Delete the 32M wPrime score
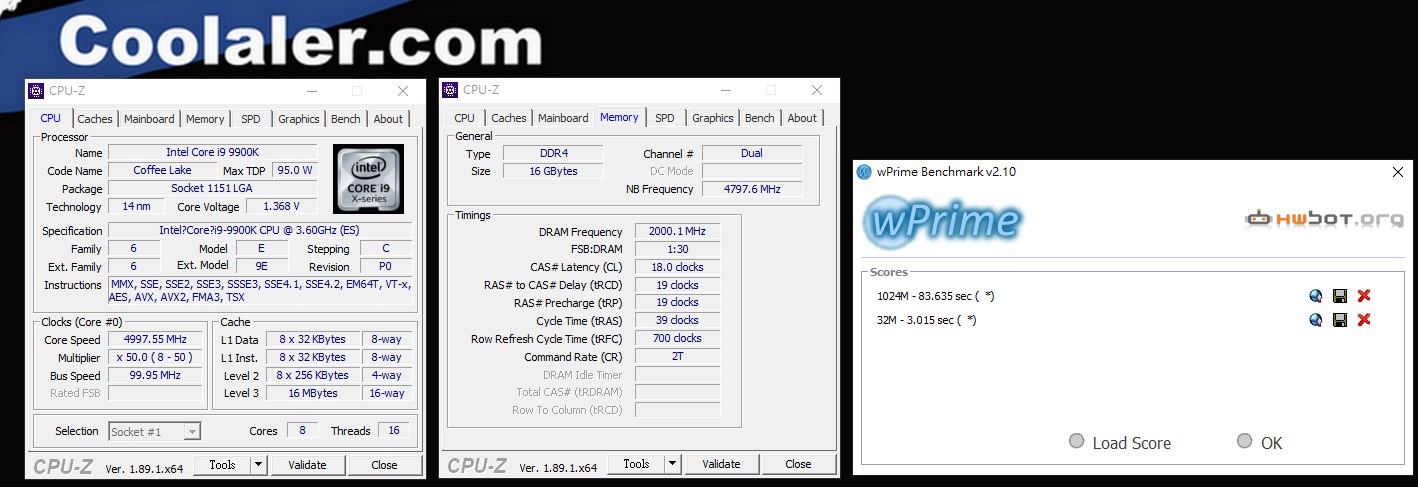The height and width of the screenshot is (487, 1418). (x=1364, y=320)
